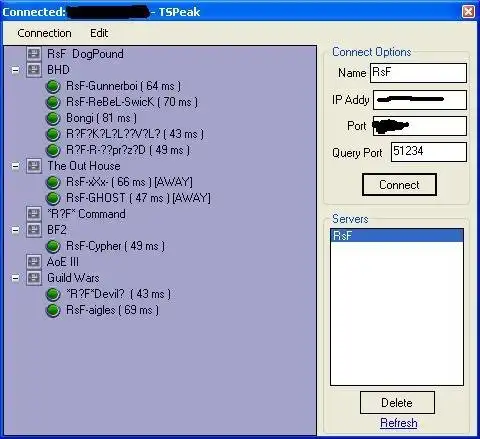Click the RsF DogPound channel icon
This screenshot has width=480, height=439.
pos(34,53)
